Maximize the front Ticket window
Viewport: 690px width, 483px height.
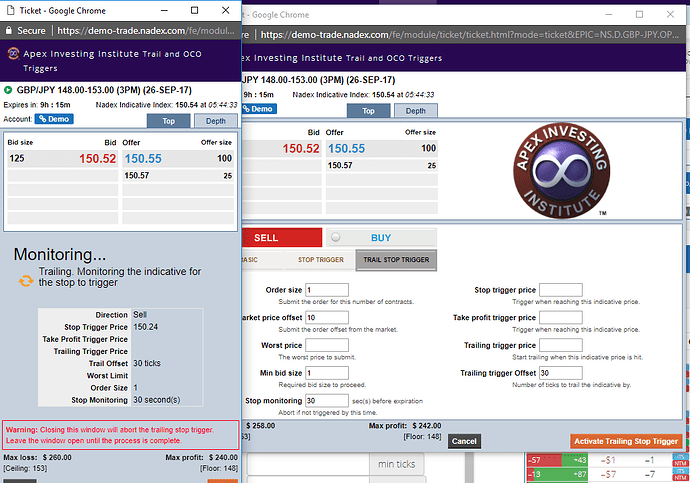(x=195, y=11)
